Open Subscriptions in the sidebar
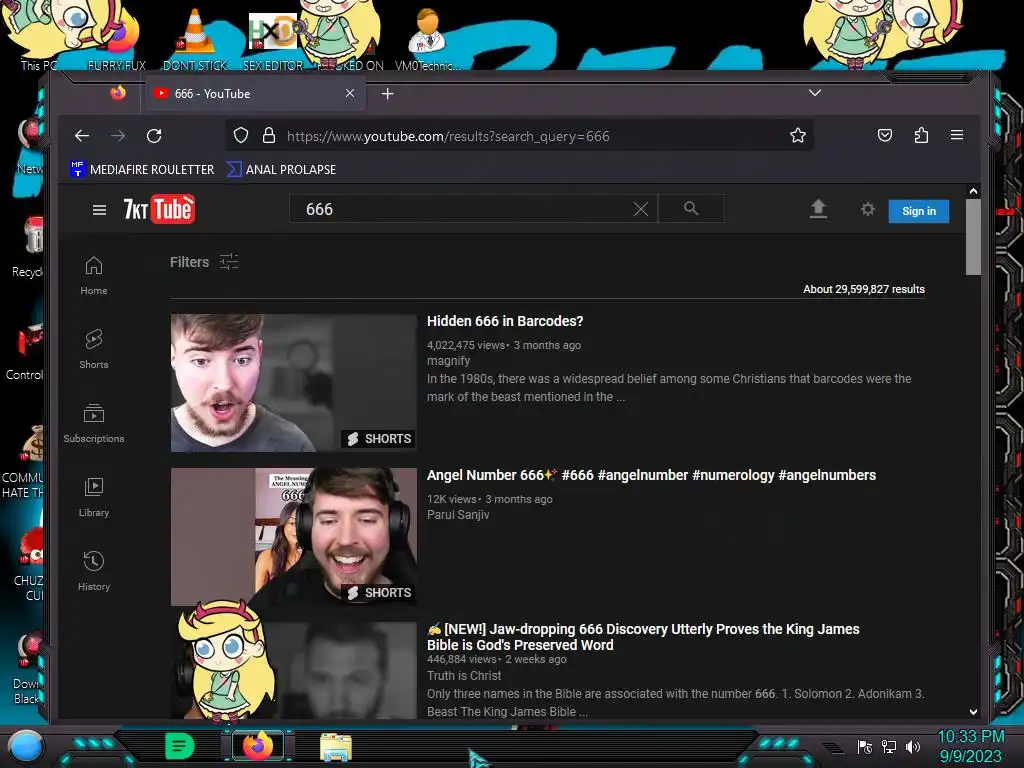The height and width of the screenshot is (768, 1024). (94, 423)
